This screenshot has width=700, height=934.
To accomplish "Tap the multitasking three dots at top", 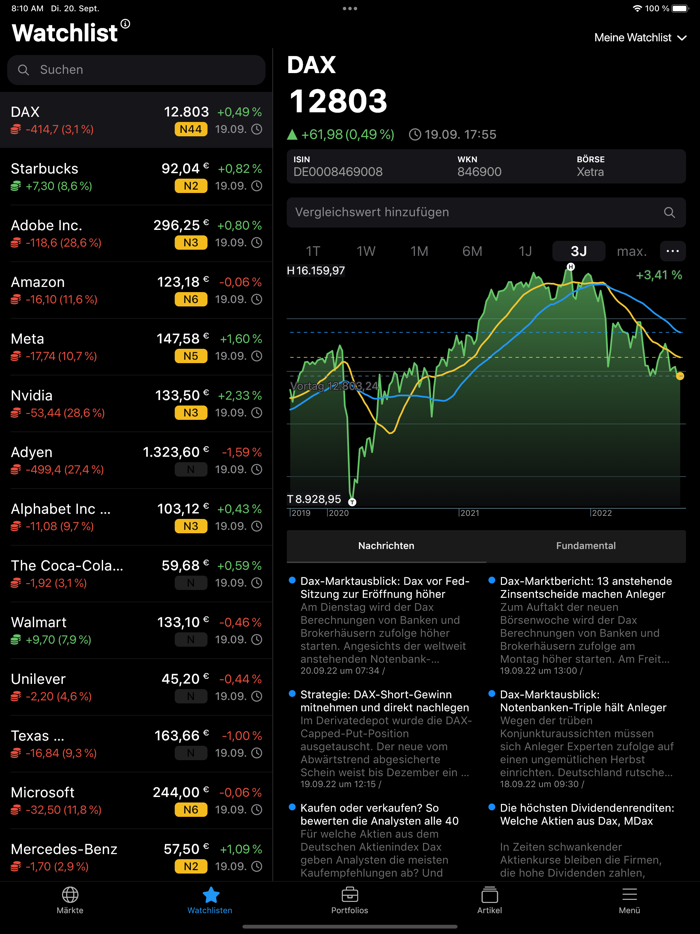I will click(350, 8).
